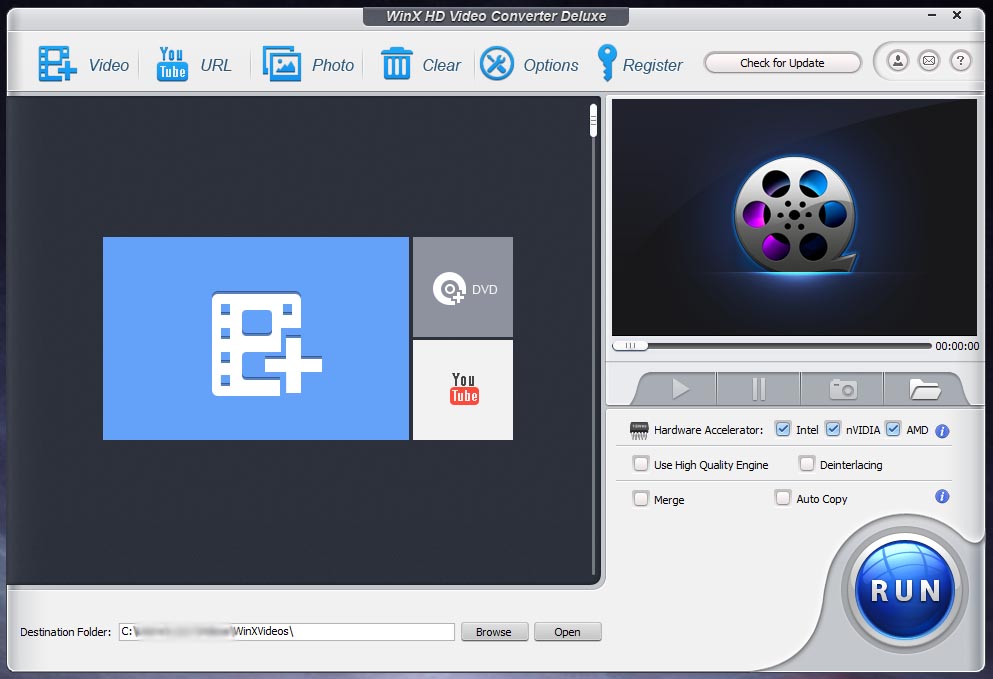993x679 pixels.
Task: Toggle the nVIDIA checkbox
Action: coord(832,430)
